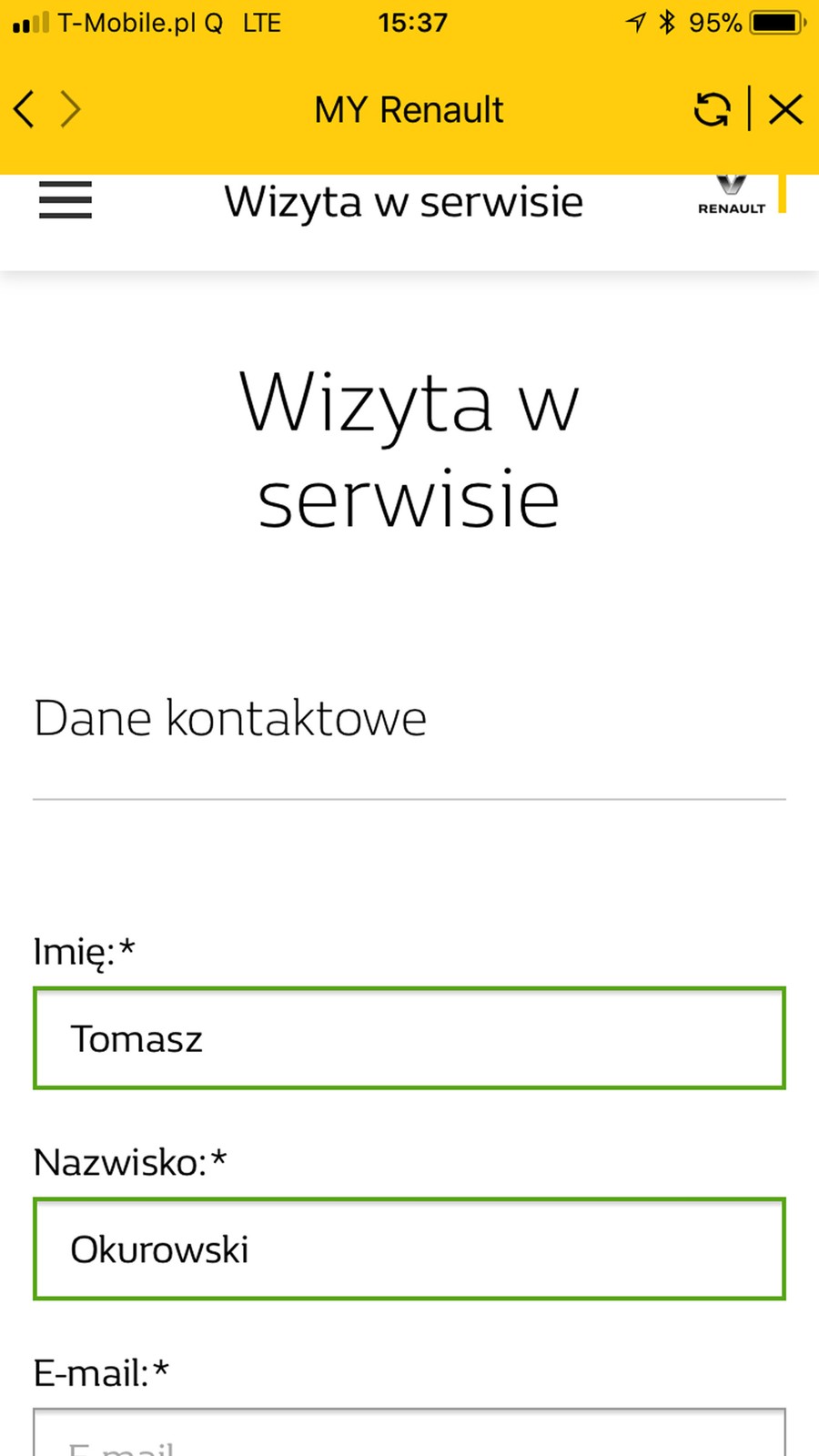Tap the back navigation arrow
Image resolution: width=819 pixels, height=1456 pixels.
click(x=23, y=109)
